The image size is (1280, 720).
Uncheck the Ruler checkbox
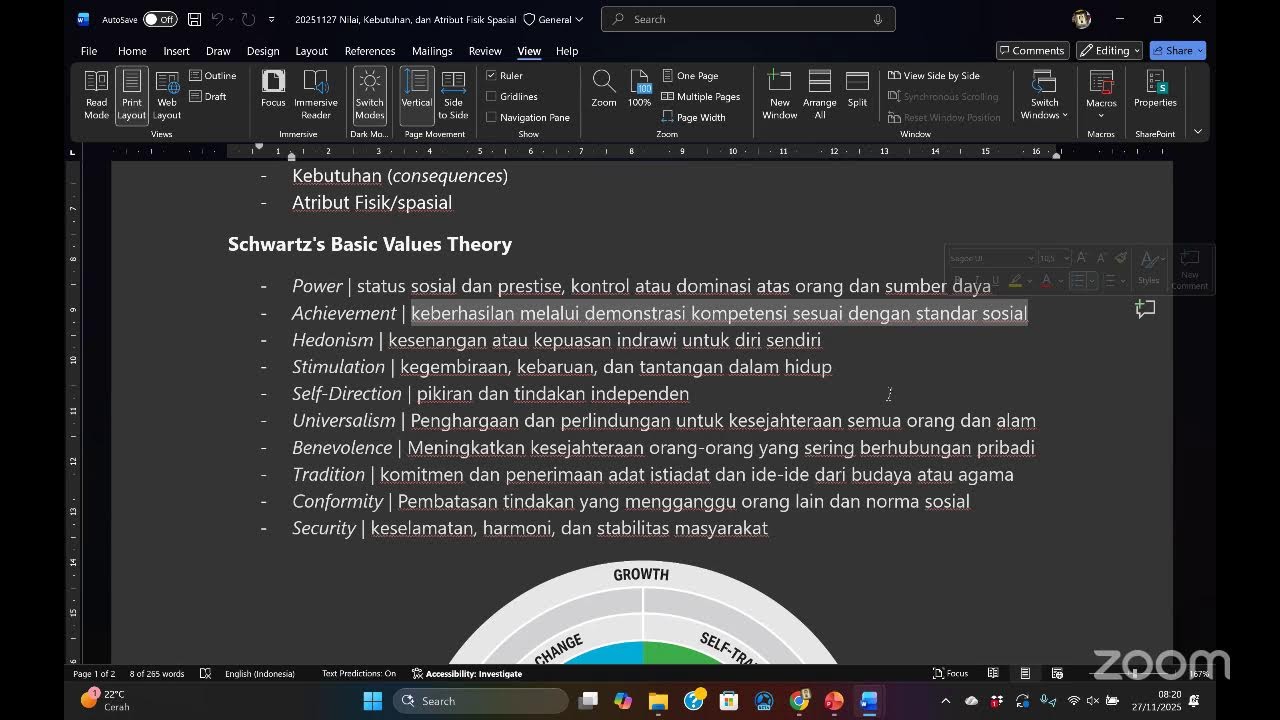coord(491,76)
